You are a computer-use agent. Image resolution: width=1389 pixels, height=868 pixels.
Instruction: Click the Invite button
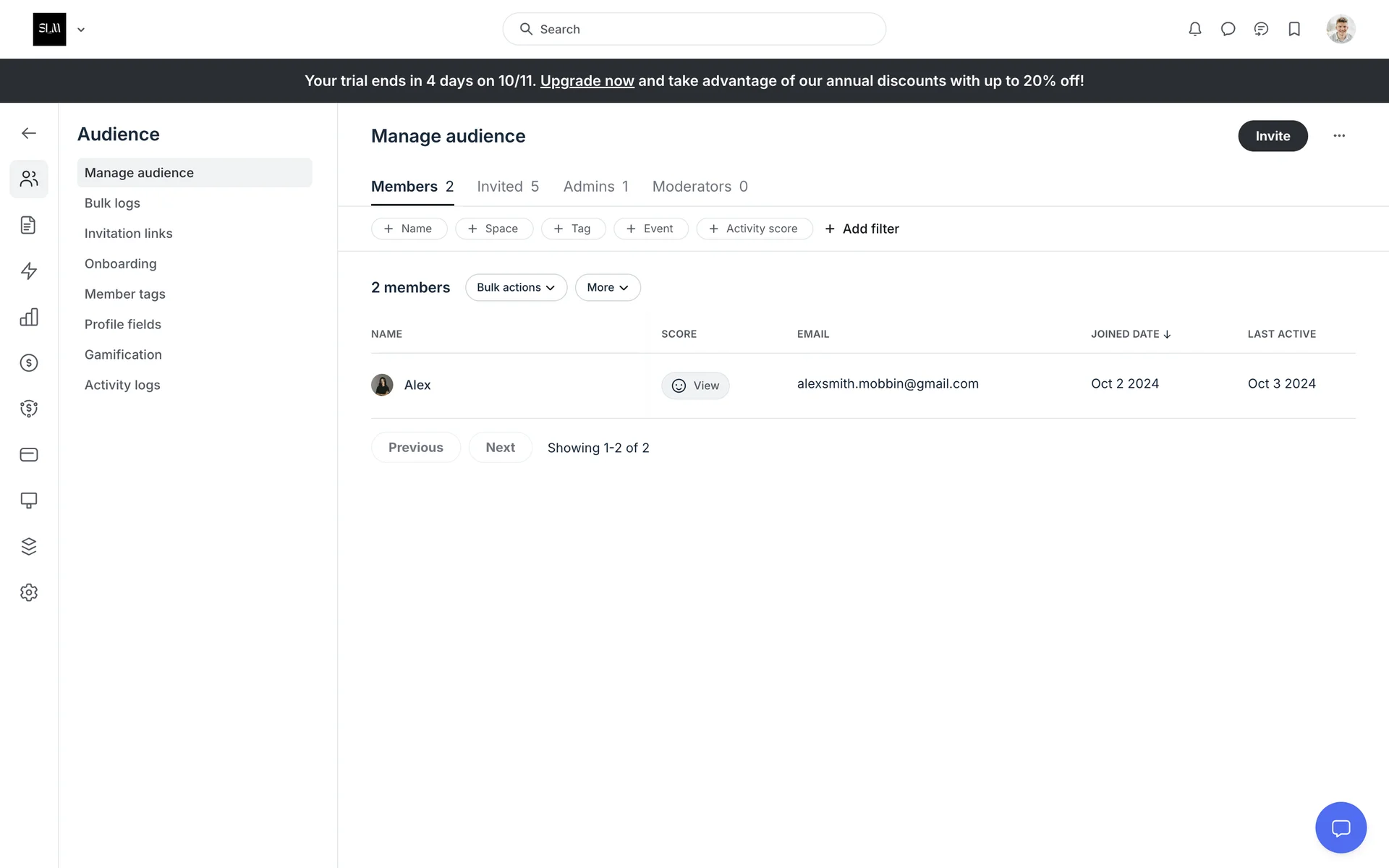click(x=1272, y=136)
